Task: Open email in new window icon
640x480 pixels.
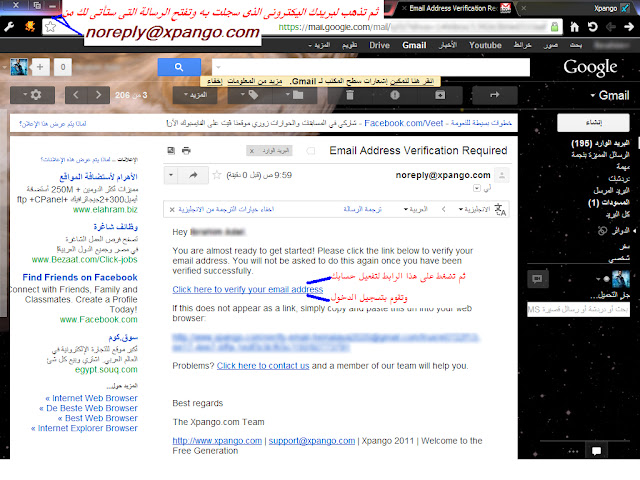Action: pos(171,151)
